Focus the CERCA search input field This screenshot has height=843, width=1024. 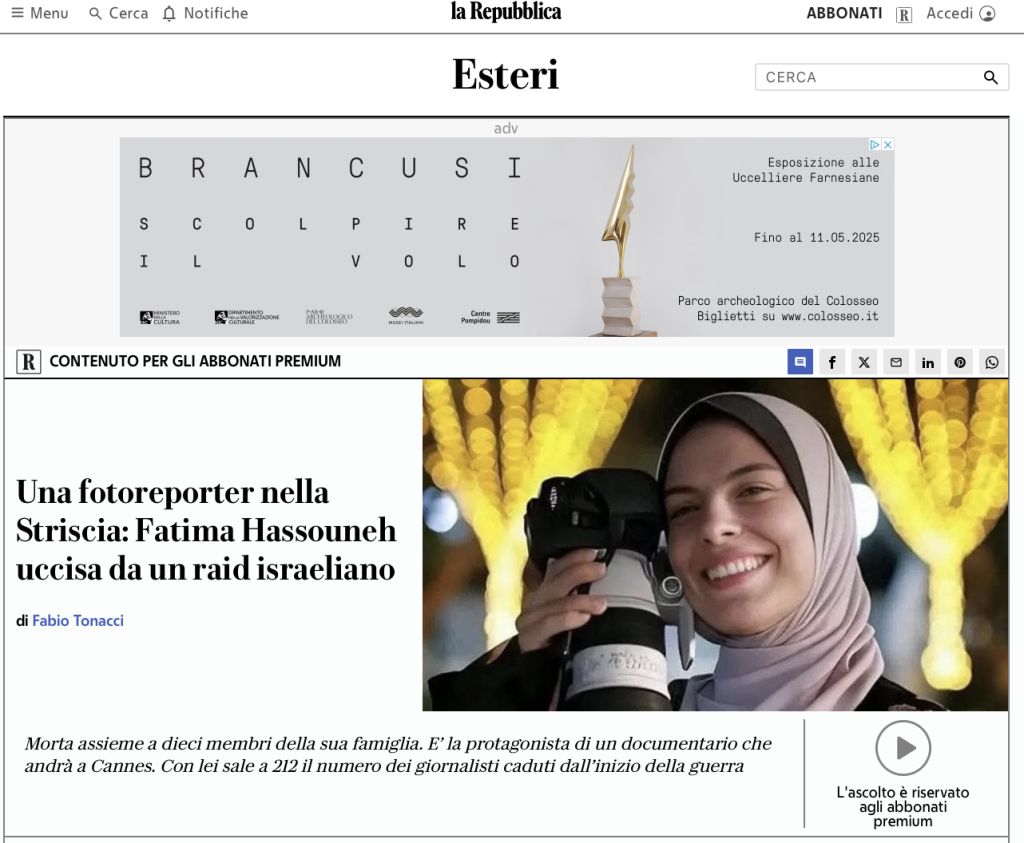[865, 77]
